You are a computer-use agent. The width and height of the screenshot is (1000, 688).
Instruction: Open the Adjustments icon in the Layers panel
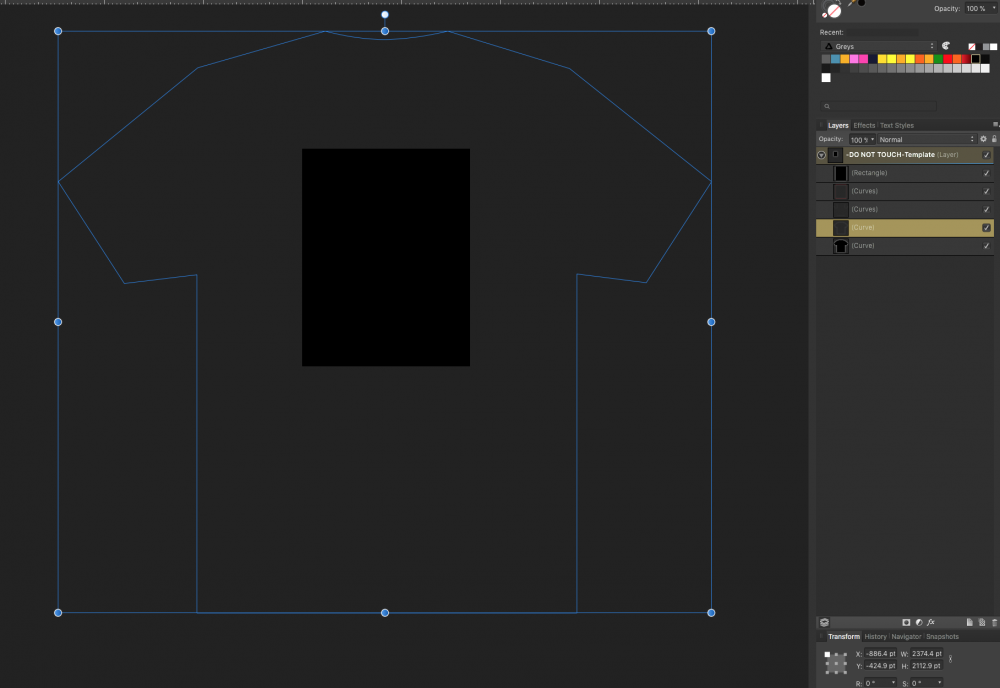pyautogui.click(x=919, y=622)
